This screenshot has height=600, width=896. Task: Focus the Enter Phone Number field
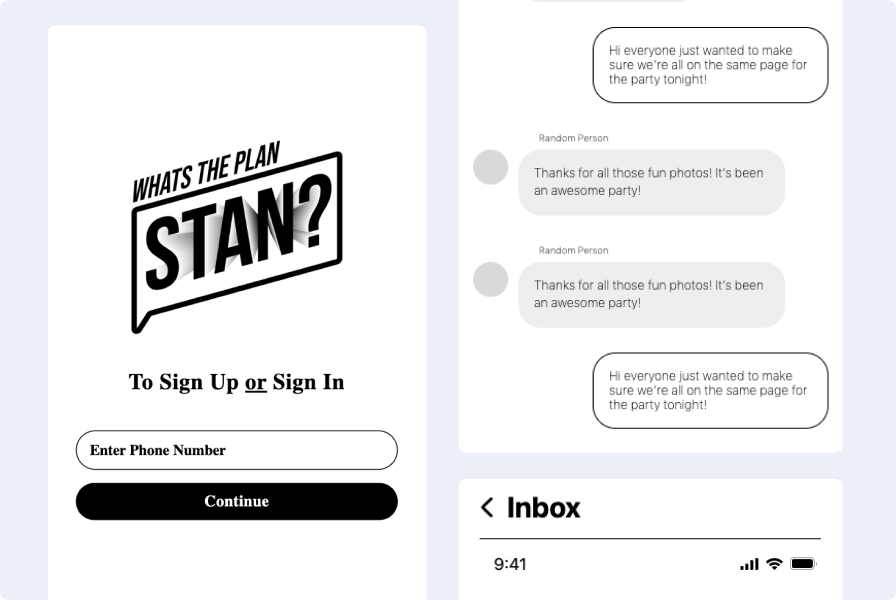click(x=237, y=450)
